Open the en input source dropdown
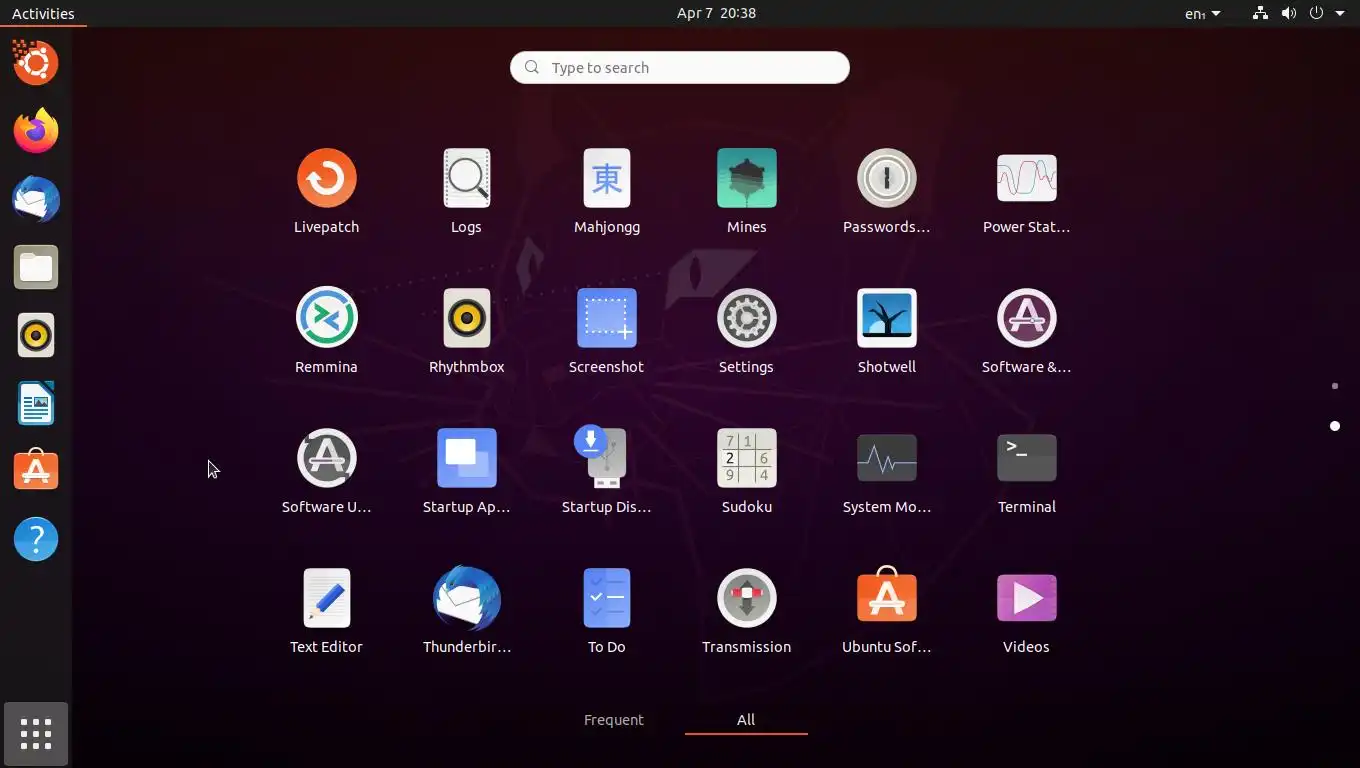1360x768 pixels. tap(1202, 13)
